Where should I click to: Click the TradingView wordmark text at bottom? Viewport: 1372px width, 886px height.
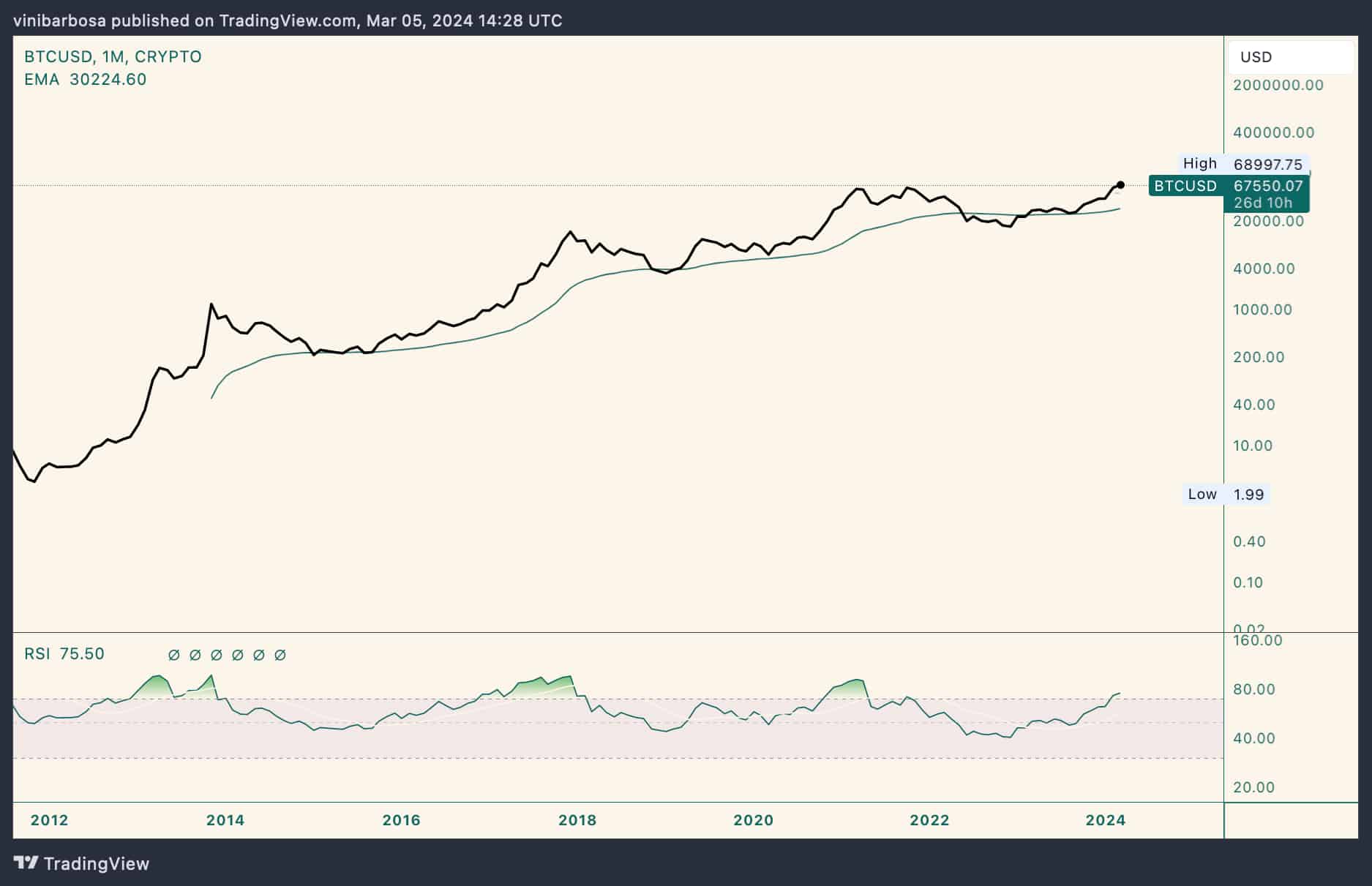(97, 864)
